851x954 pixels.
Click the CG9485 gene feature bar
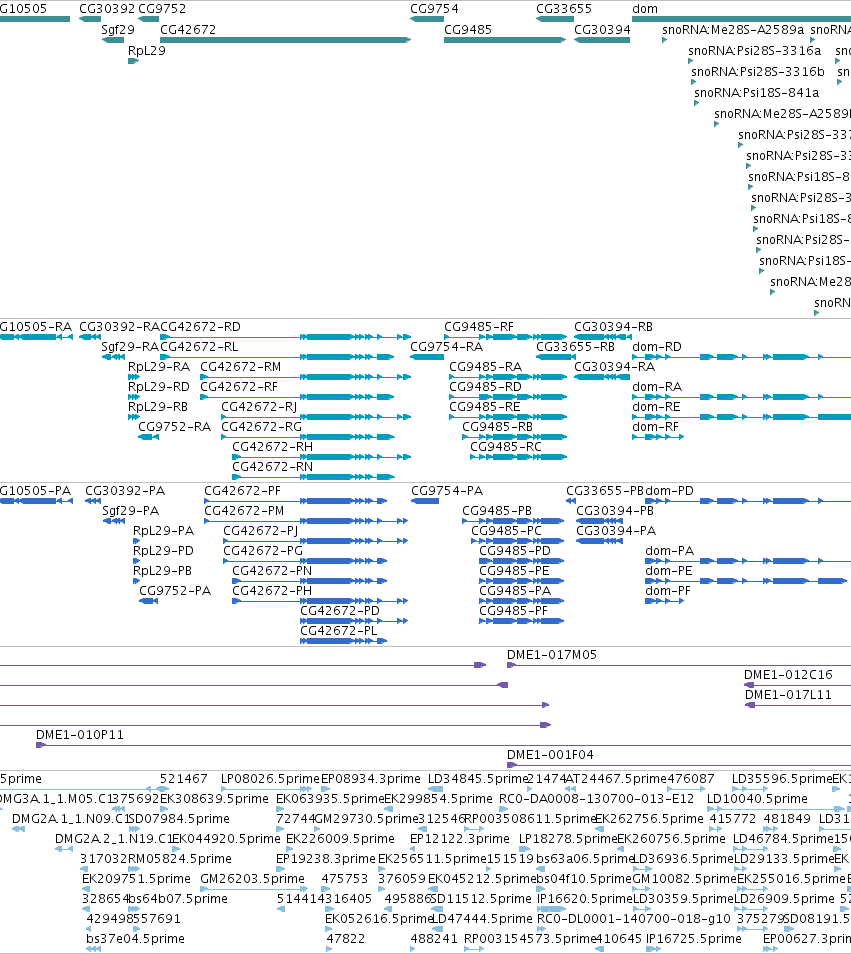tap(505, 40)
